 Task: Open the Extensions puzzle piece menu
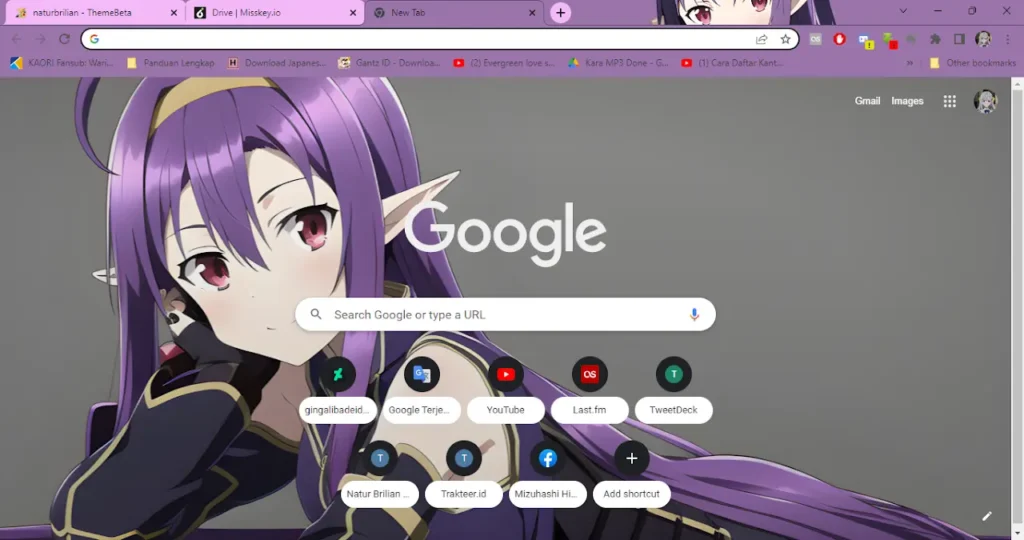tap(936, 39)
